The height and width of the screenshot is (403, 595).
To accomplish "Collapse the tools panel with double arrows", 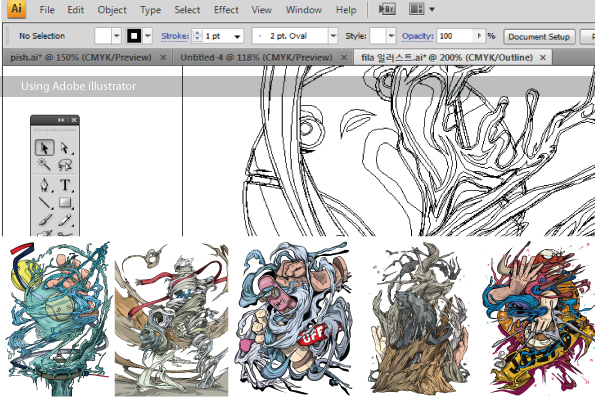I will (61, 120).
